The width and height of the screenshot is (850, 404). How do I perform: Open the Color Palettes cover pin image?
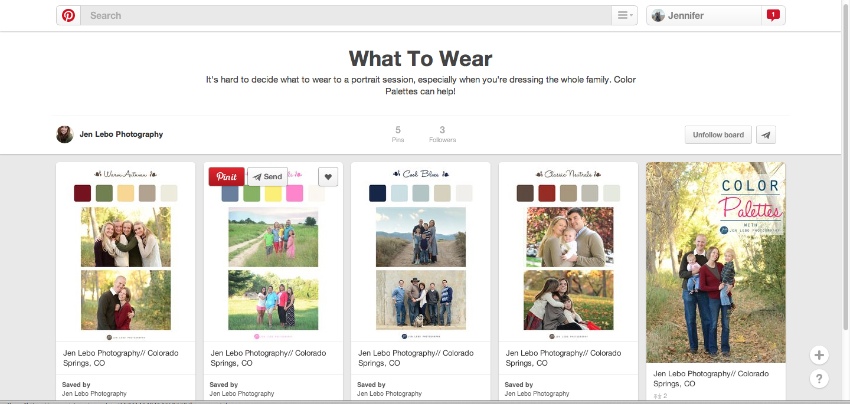(716, 262)
